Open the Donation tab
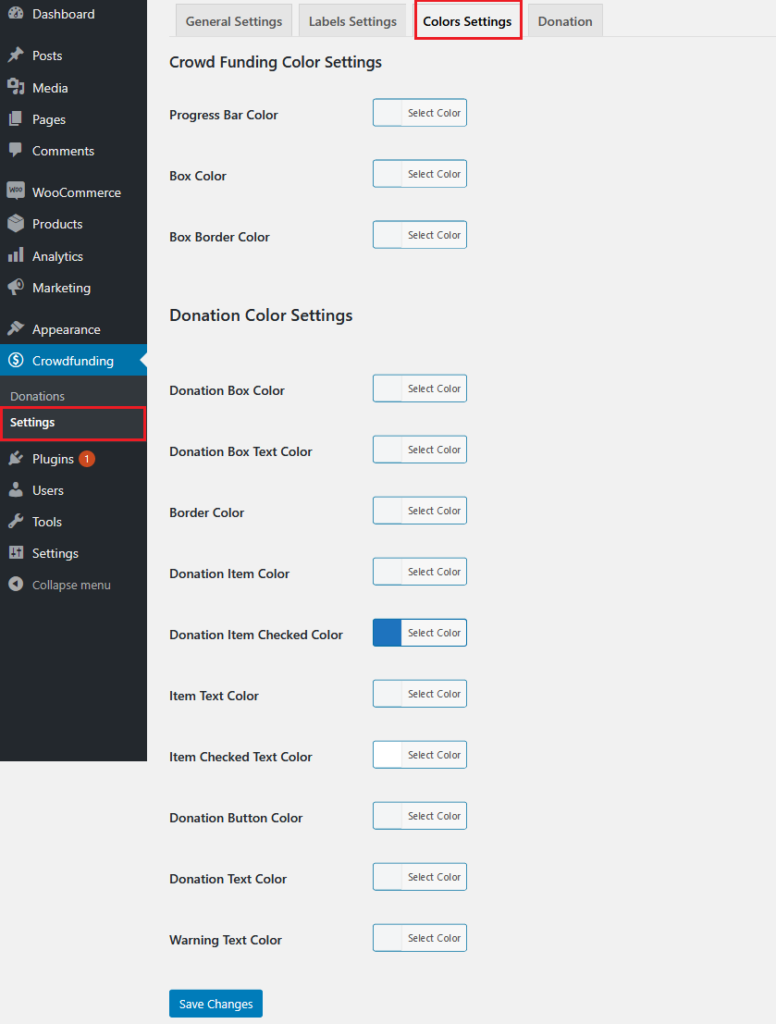The height and width of the screenshot is (1024, 776). click(565, 21)
